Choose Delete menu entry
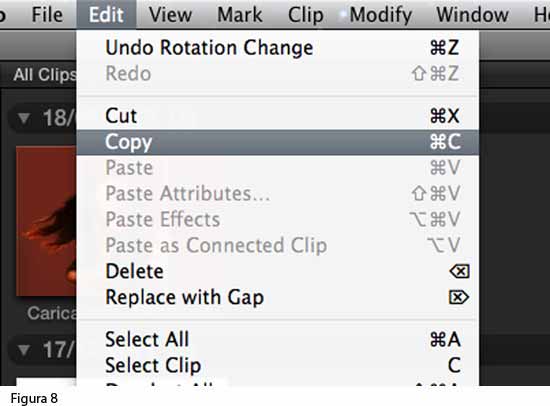550x406 pixels. click(278, 271)
